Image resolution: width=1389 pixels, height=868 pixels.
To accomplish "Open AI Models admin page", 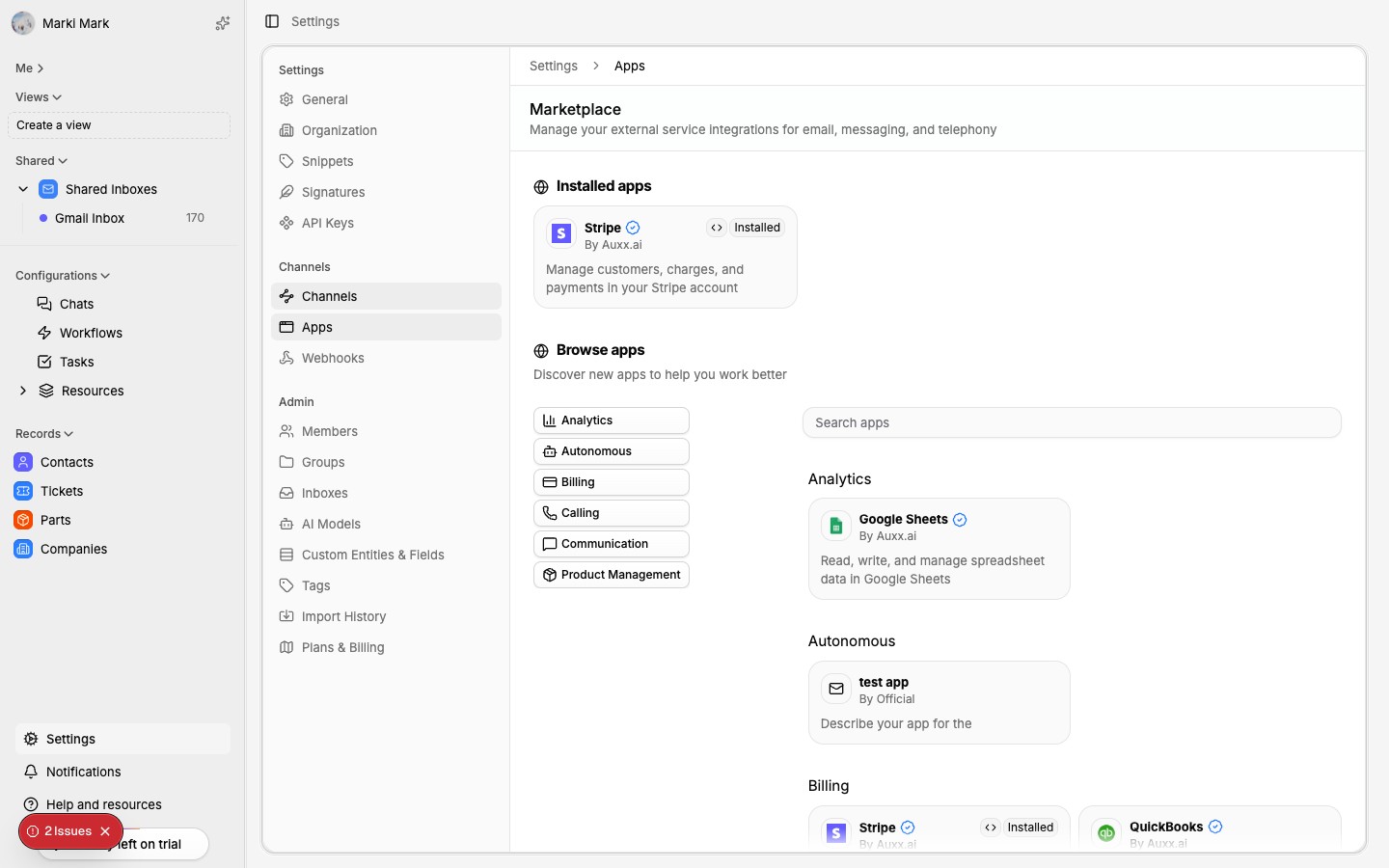I will pyautogui.click(x=386, y=524).
